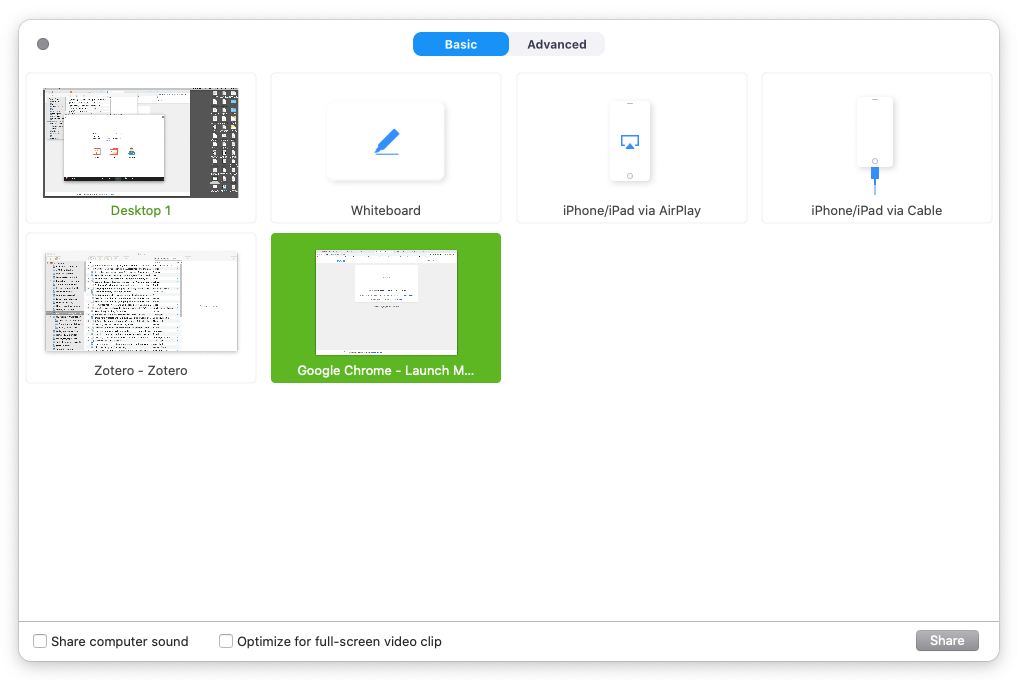The image size is (1021, 680).
Task: Click the Share button
Action: [947, 640]
